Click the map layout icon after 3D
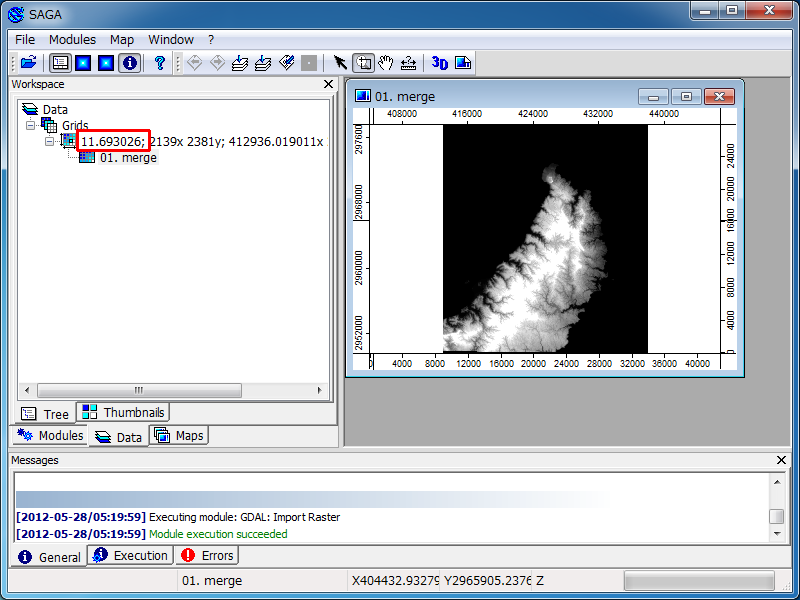 (462, 63)
